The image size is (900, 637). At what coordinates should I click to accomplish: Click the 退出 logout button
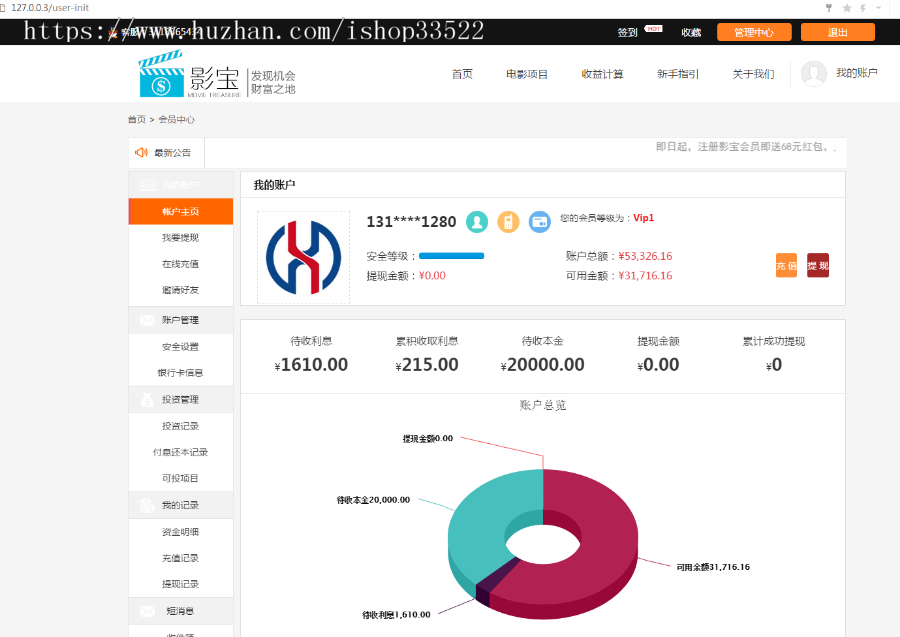coord(837,31)
